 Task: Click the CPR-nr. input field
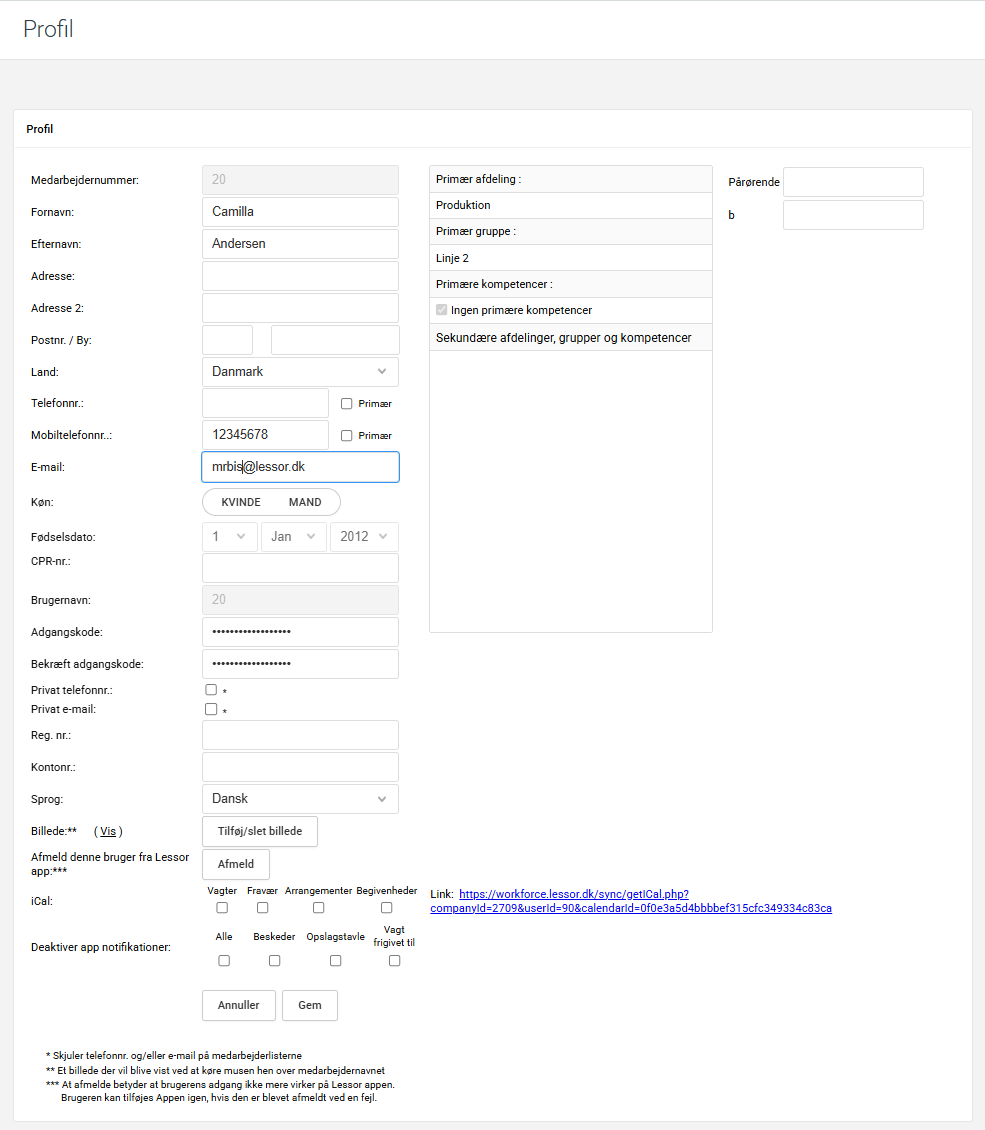(x=300, y=568)
